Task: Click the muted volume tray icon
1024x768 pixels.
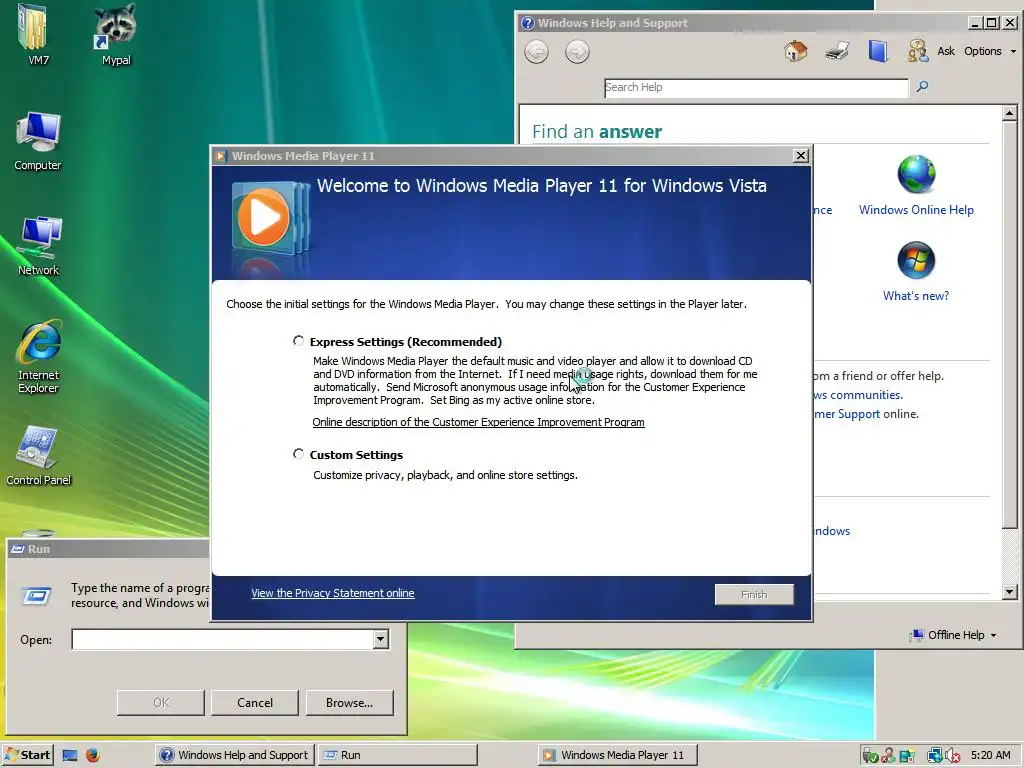Action: coord(952,756)
